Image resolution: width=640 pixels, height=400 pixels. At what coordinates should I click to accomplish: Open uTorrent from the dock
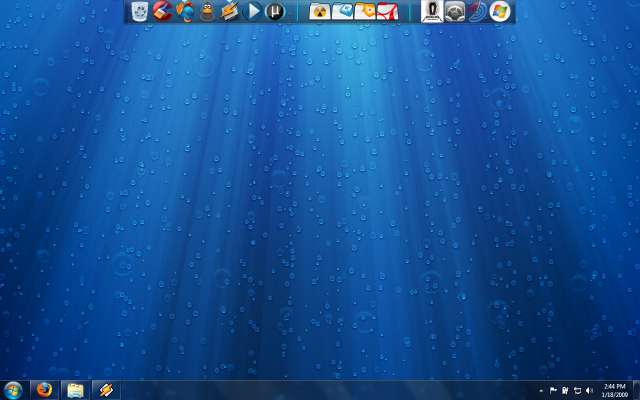(275, 11)
